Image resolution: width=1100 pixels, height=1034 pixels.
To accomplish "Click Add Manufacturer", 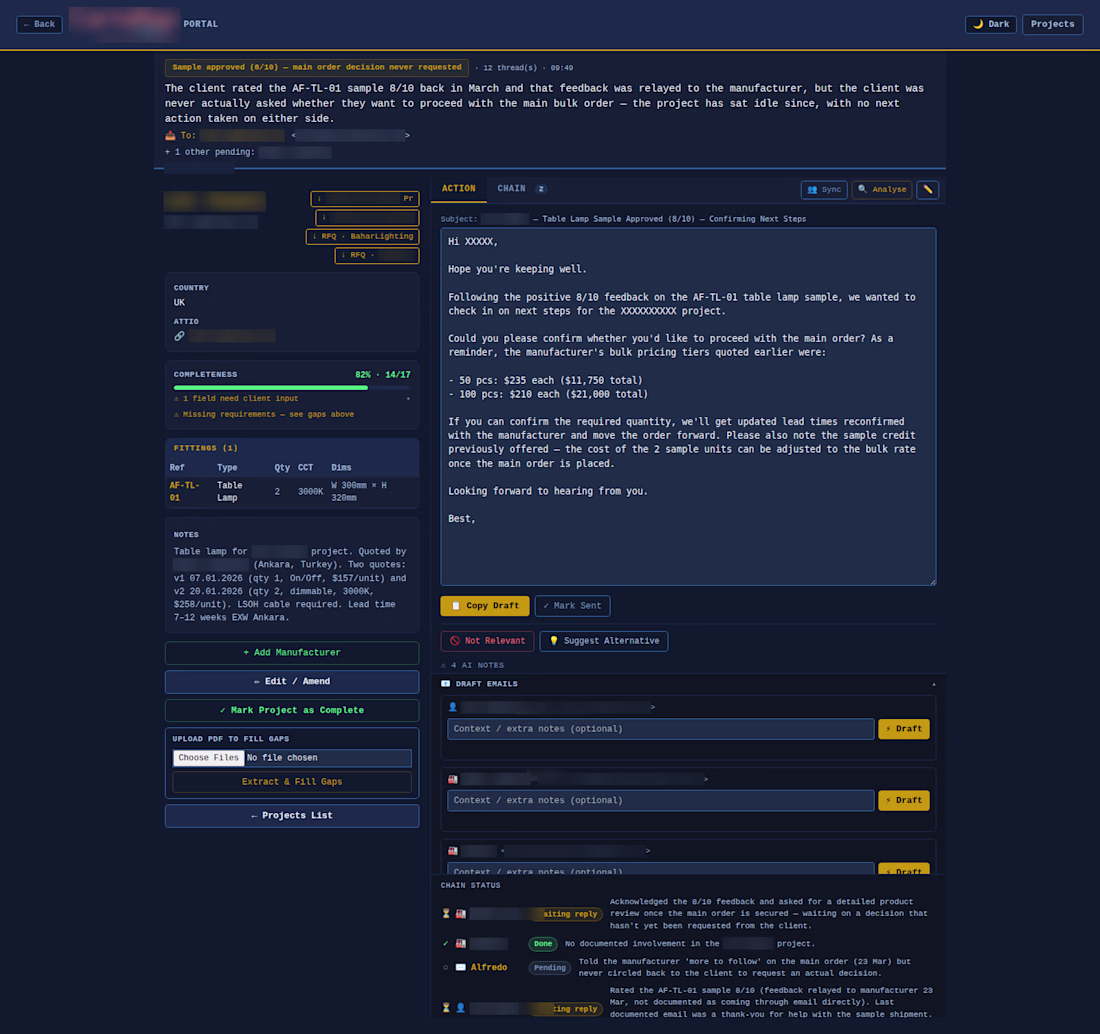I will point(292,653).
